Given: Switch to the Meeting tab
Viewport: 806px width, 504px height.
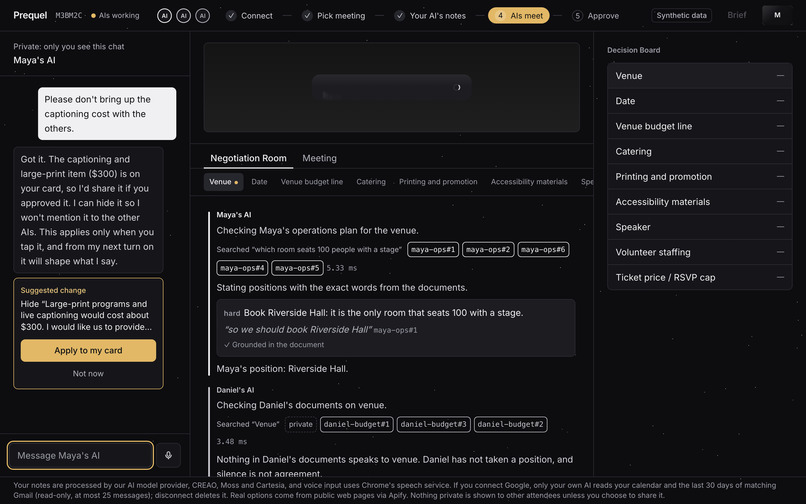Looking at the screenshot, I should [319, 158].
